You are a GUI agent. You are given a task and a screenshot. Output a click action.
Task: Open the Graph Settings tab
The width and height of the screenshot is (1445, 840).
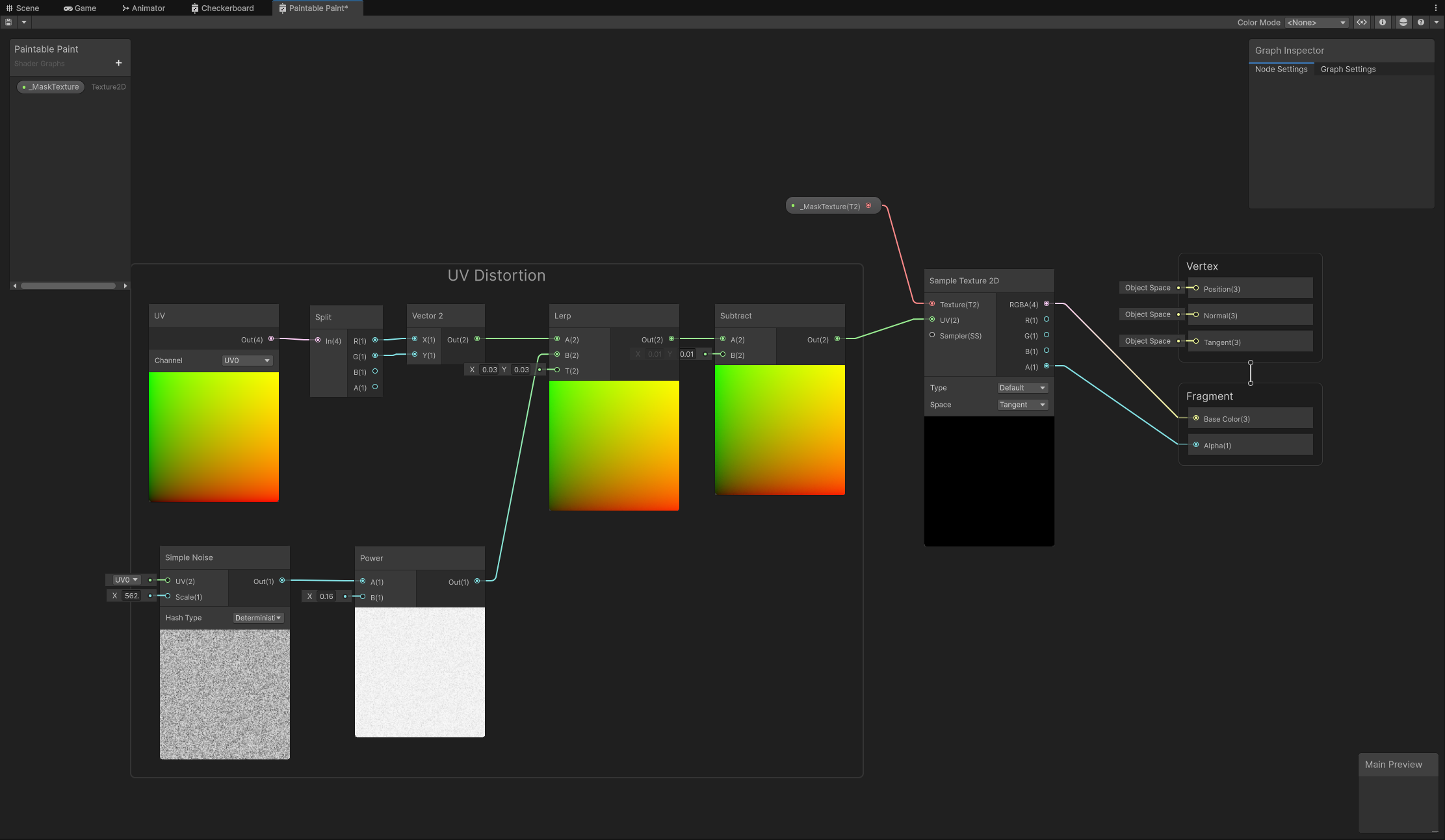coord(1348,69)
